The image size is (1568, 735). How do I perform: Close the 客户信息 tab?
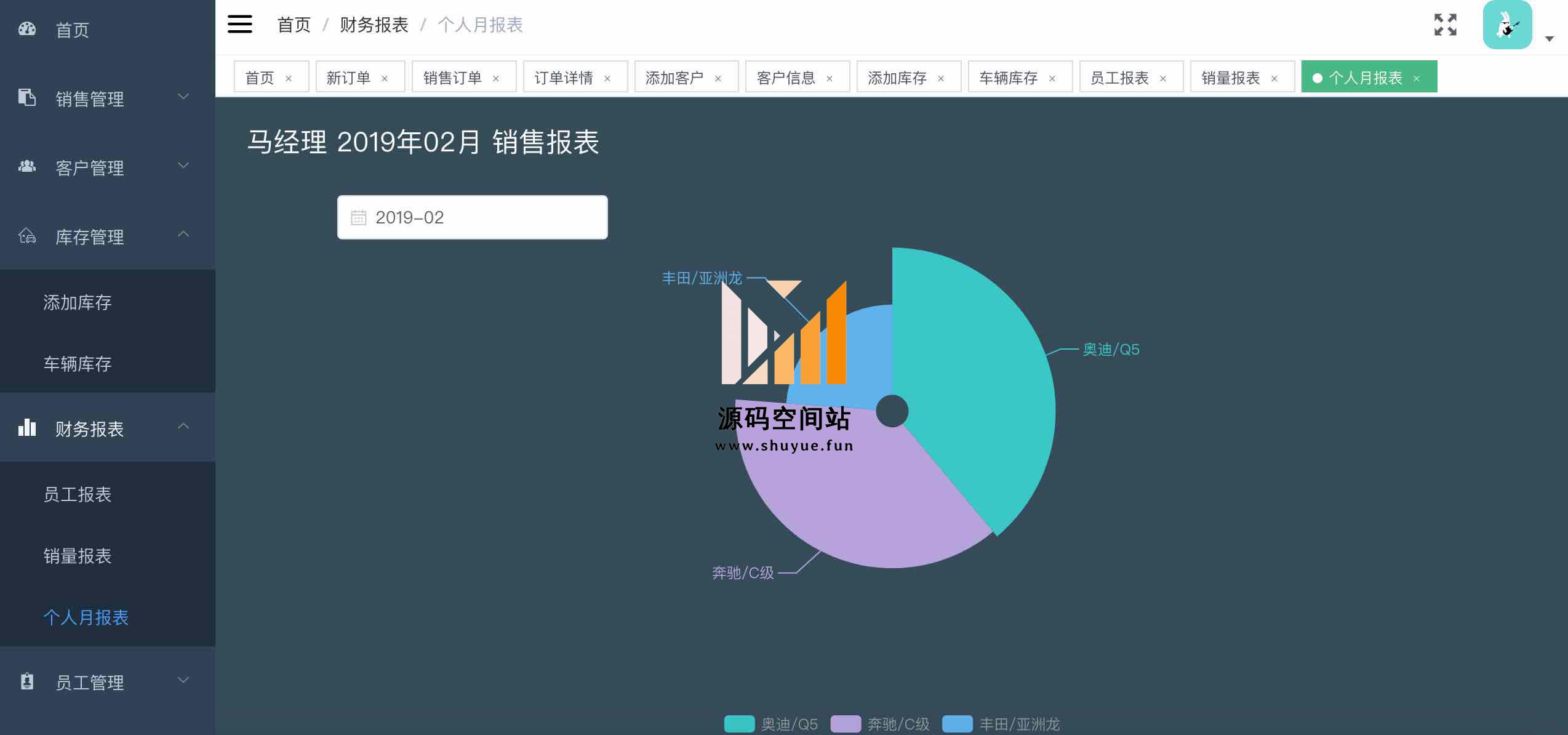point(830,79)
